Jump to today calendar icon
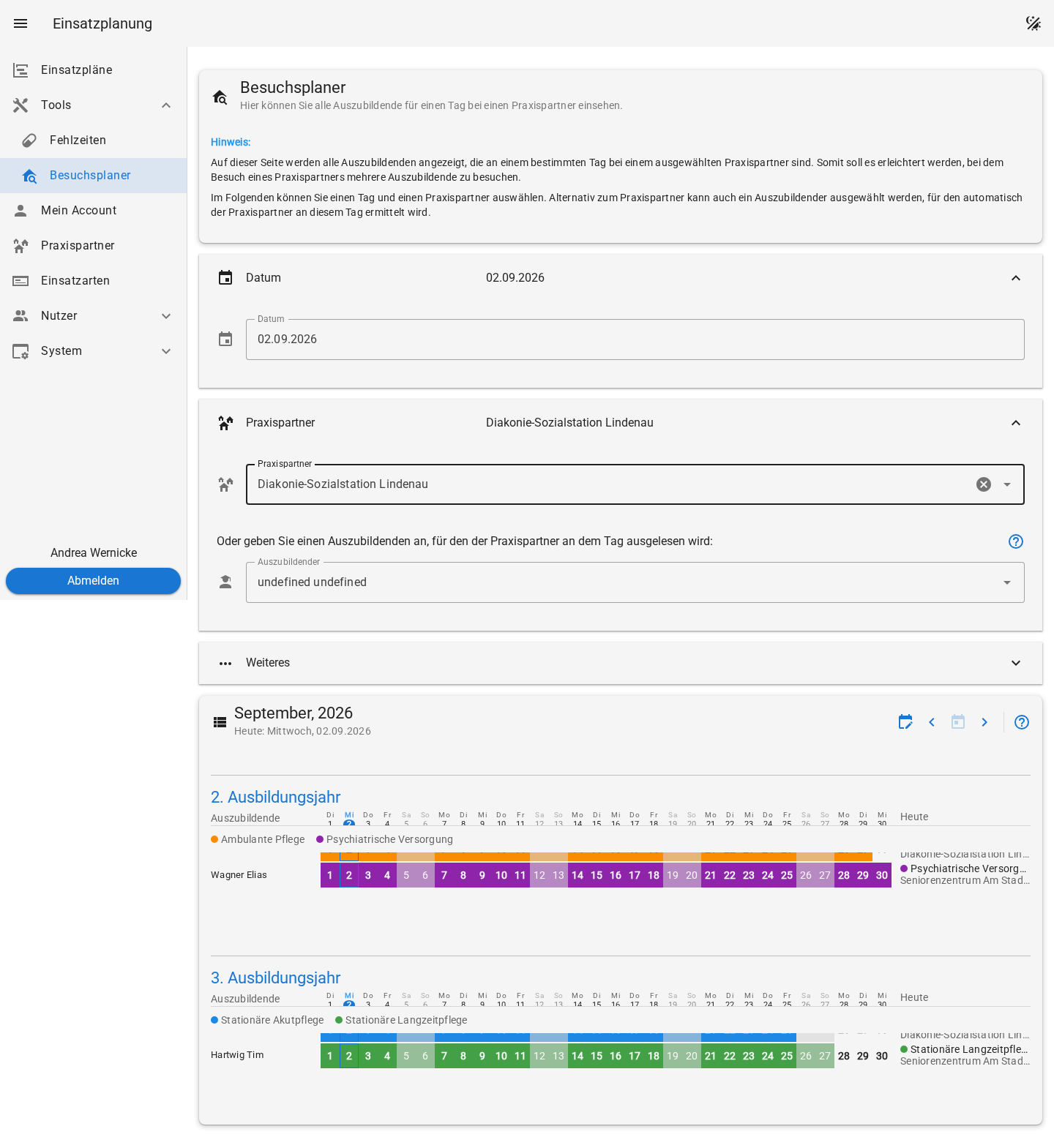Image resolution: width=1054 pixels, height=1148 pixels. coord(958,722)
